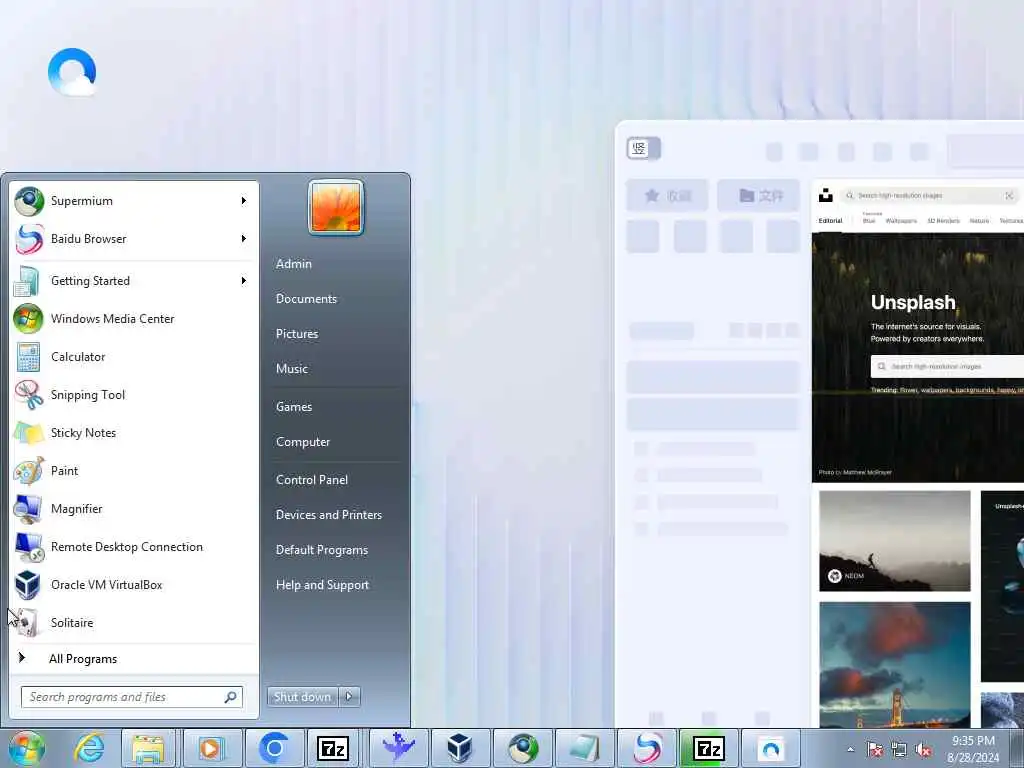Click the Editorial tab in Unsplash preview
Image resolution: width=1024 pixels, height=768 pixels.
point(830,221)
